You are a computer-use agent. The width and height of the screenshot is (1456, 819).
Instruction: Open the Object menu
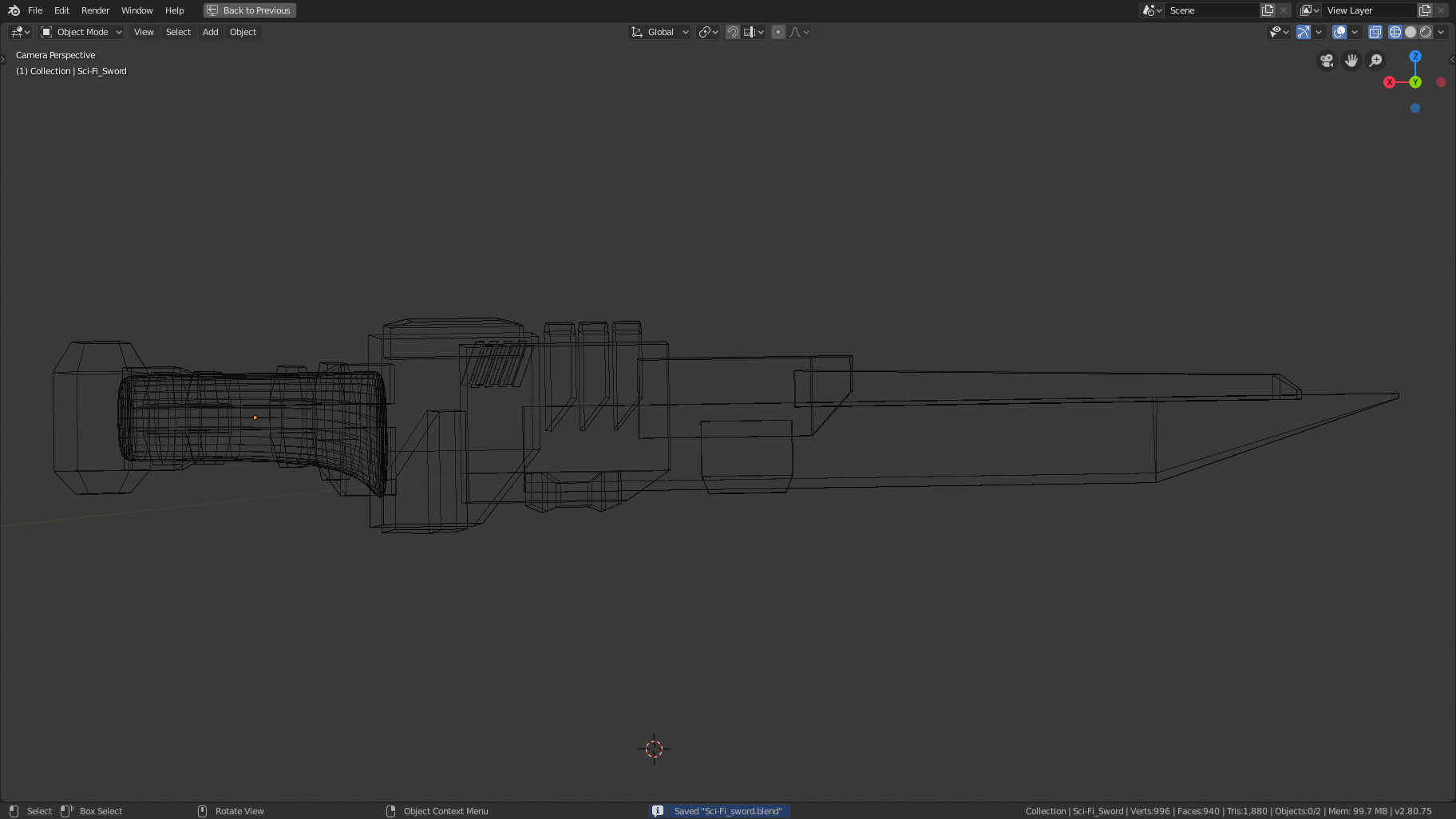click(x=243, y=32)
